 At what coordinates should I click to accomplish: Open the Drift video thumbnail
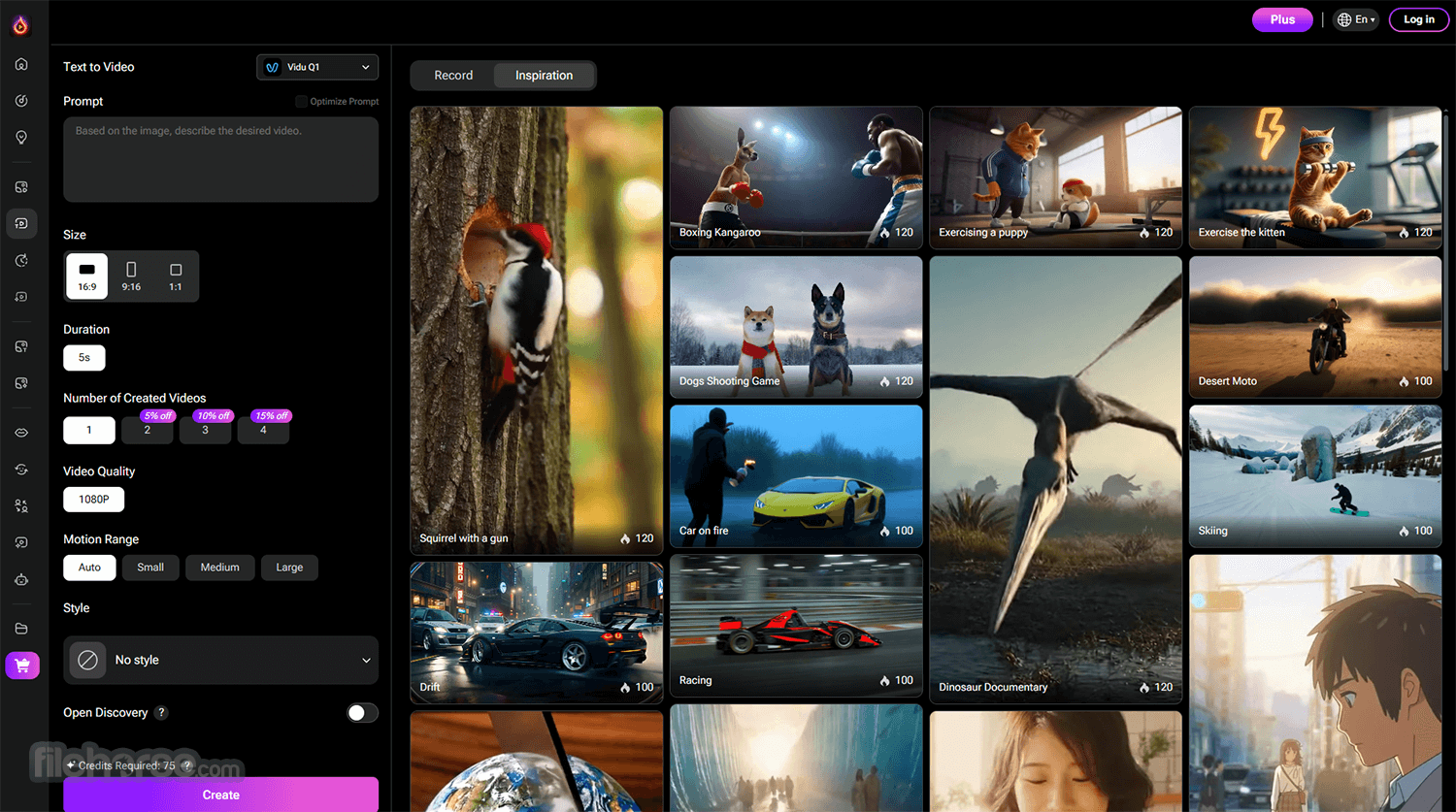pyautogui.click(x=537, y=633)
